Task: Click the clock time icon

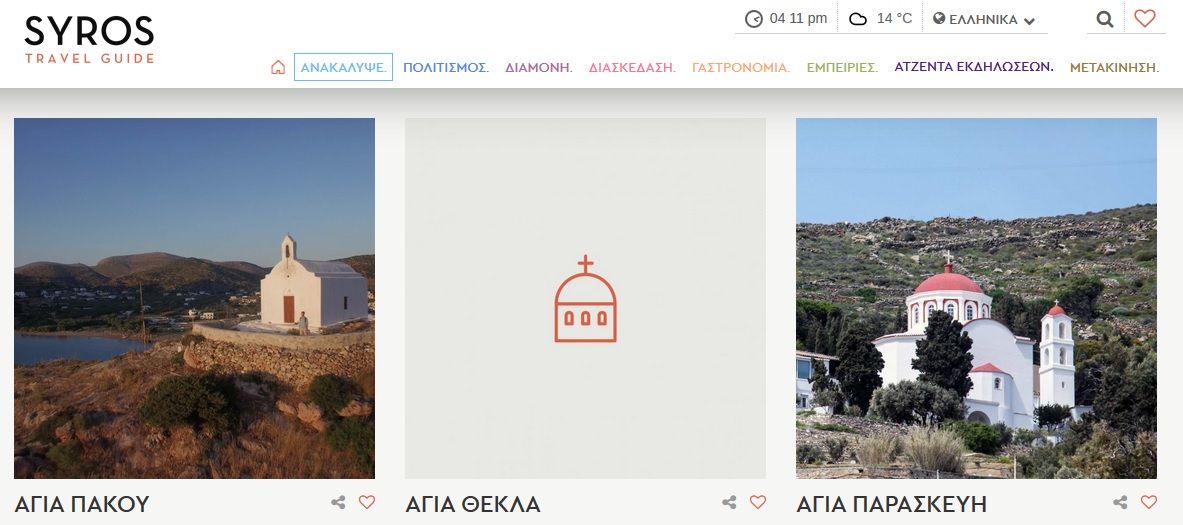Action: tap(754, 19)
